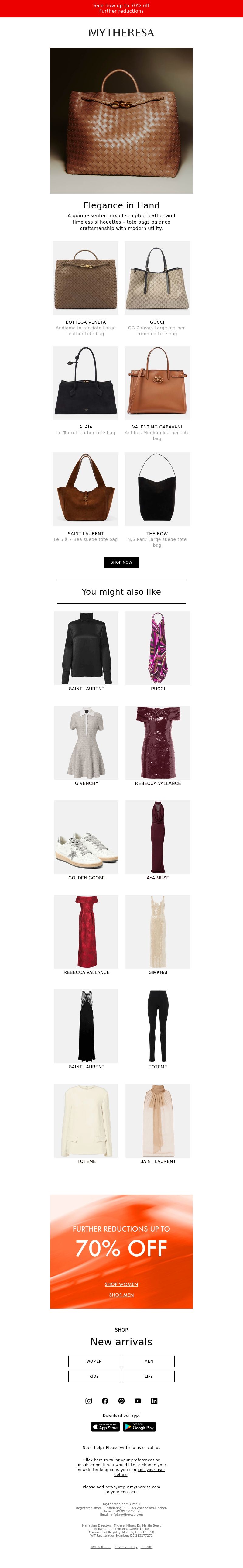243x1568 pixels.
Task: View the Bottega Veneta Andiamo tote thumbnail
Action: coord(86,277)
